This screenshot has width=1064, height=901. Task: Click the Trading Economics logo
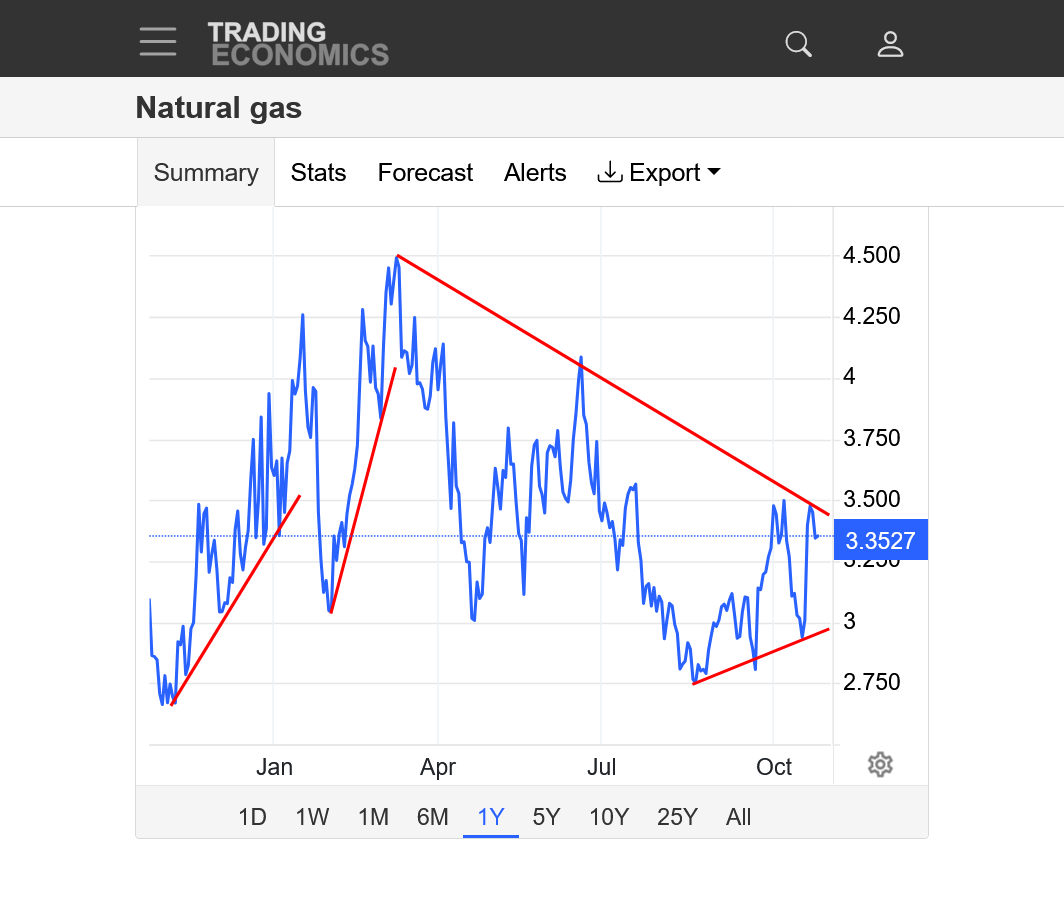click(x=298, y=44)
